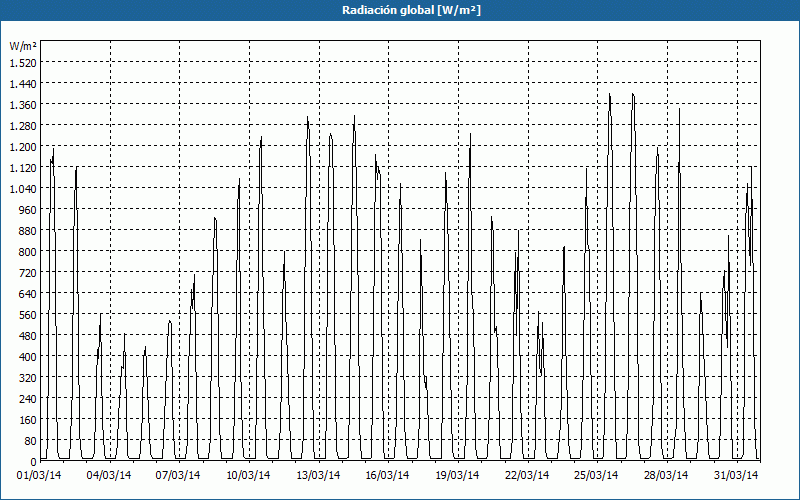Click the 1.280 y-axis label
This screenshot has width=800, height=500.
(x=23, y=126)
